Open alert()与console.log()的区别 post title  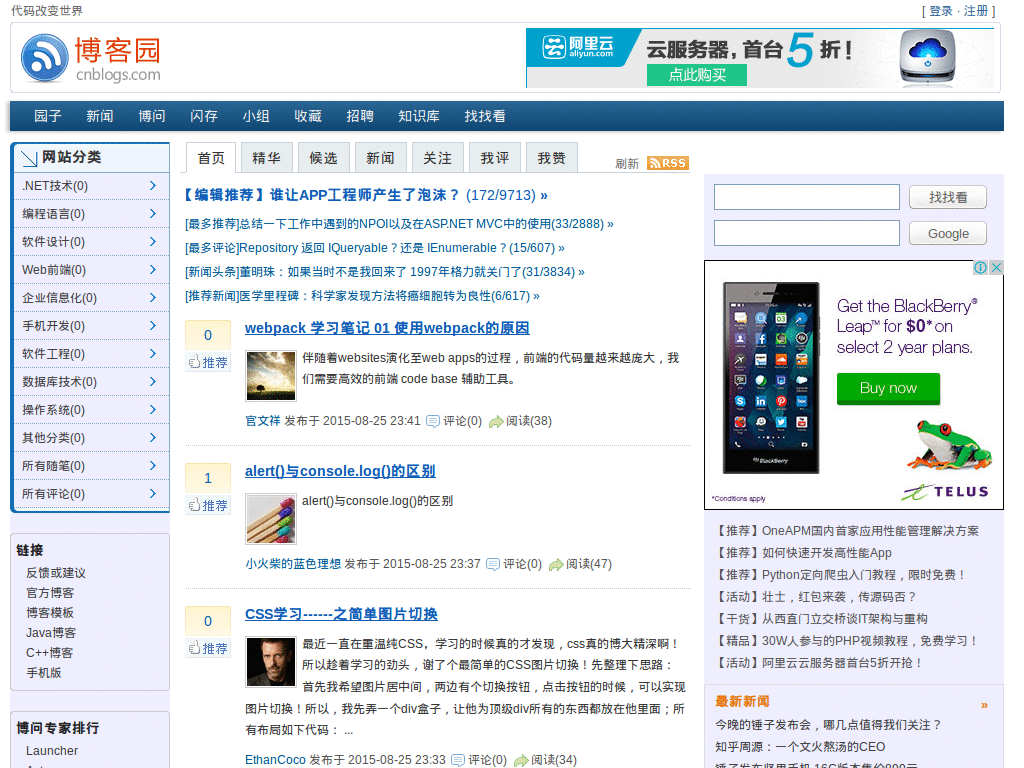coord(340,471)
